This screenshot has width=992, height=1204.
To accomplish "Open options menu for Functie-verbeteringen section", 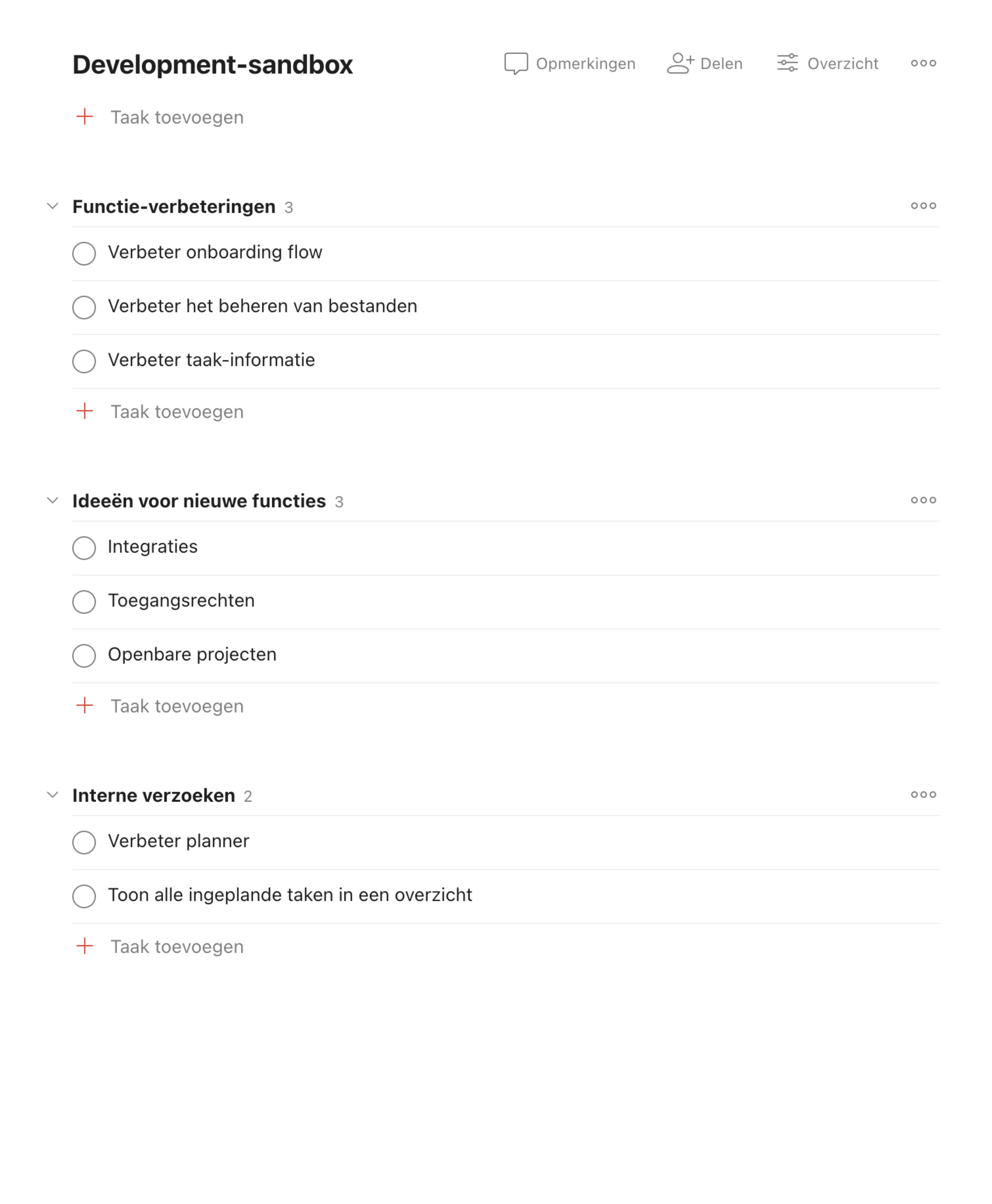I will (924, 206).
